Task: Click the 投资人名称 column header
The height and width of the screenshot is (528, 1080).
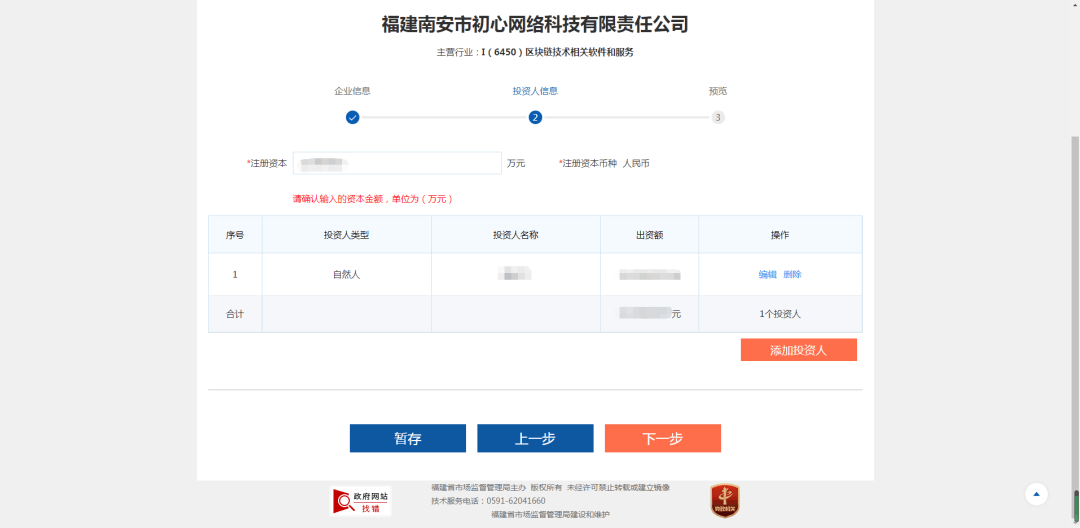Action: (x=515, y=235)
